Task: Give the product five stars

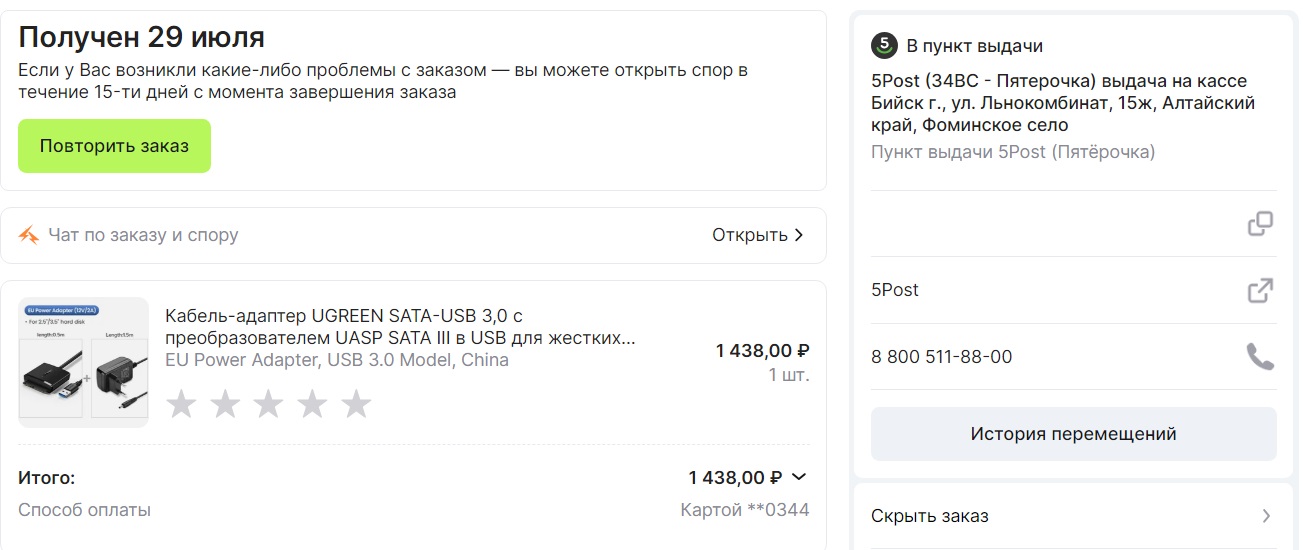Action: (356, 404)
